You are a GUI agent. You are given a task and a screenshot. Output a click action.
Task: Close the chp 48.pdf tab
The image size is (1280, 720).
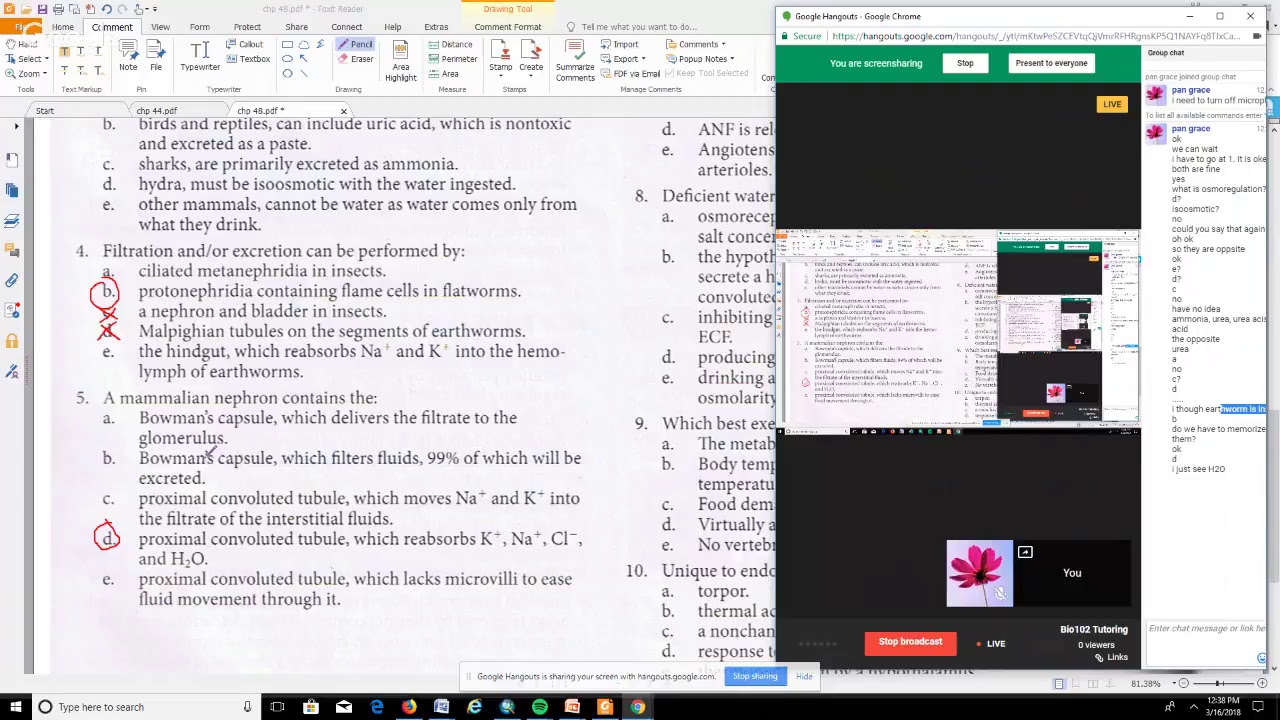(x=343, y=111)
